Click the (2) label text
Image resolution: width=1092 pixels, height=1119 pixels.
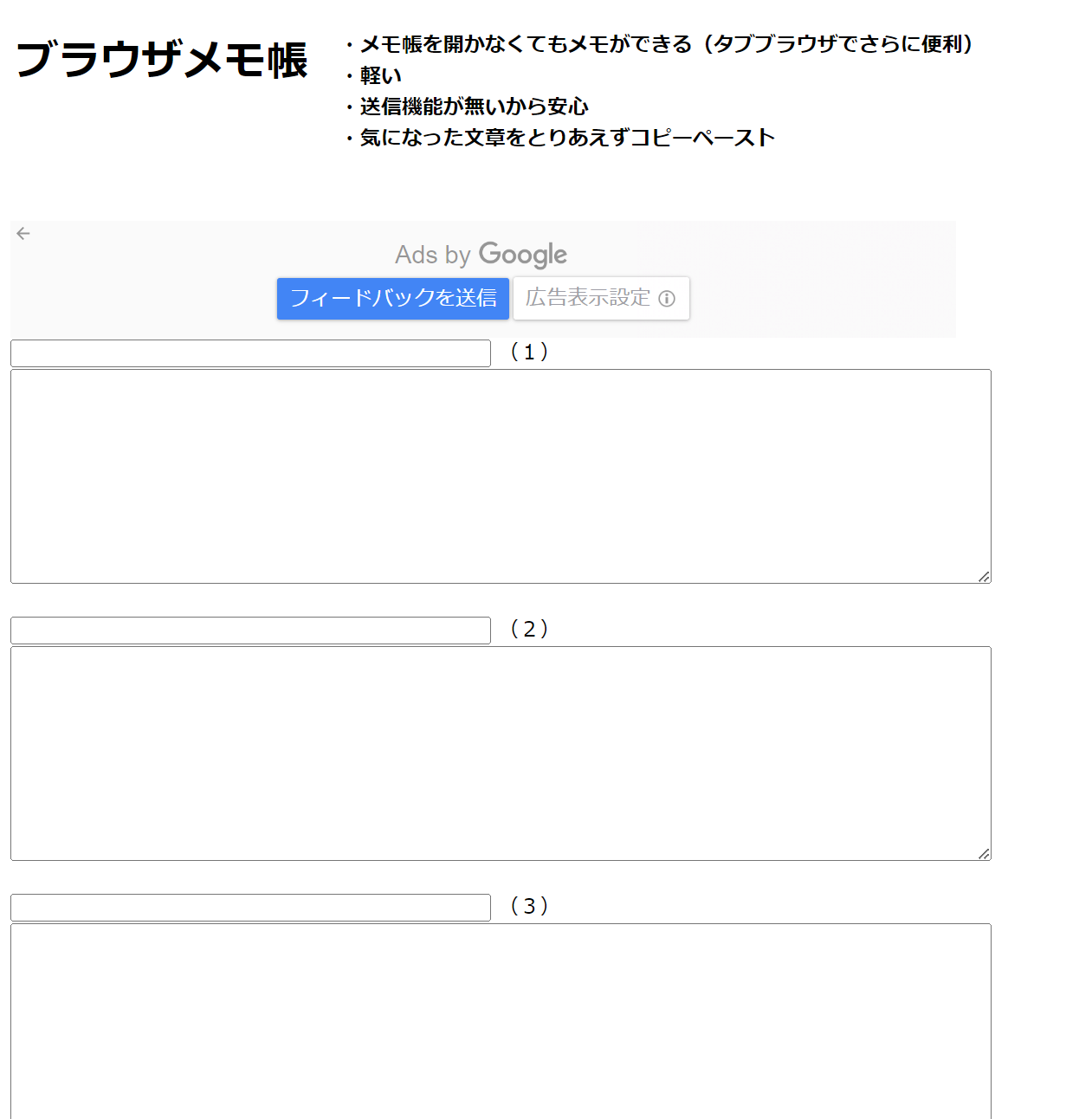pyautogui.click(x=529, y=629)
